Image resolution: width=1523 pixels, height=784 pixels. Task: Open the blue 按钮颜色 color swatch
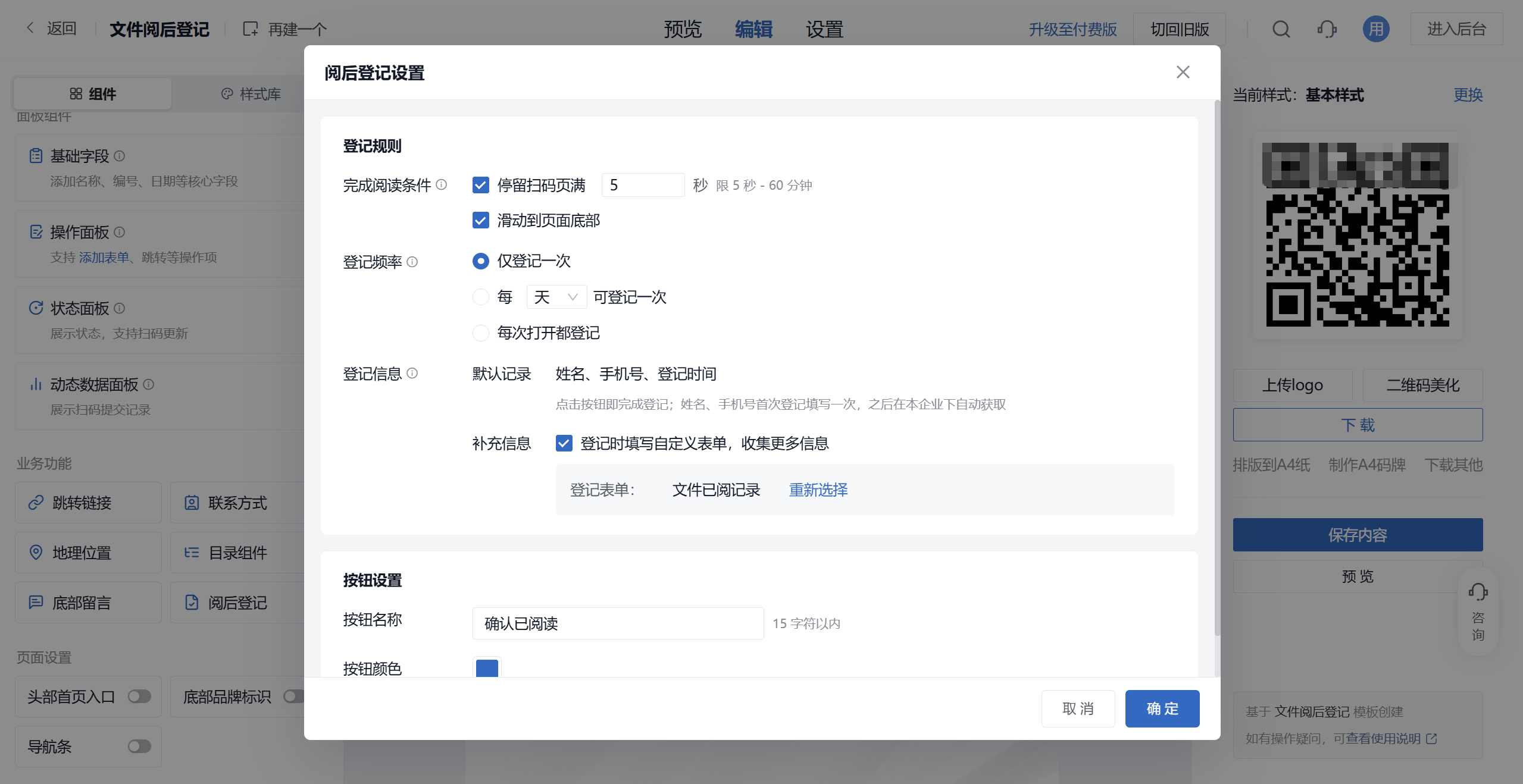[x=487, y=667]
